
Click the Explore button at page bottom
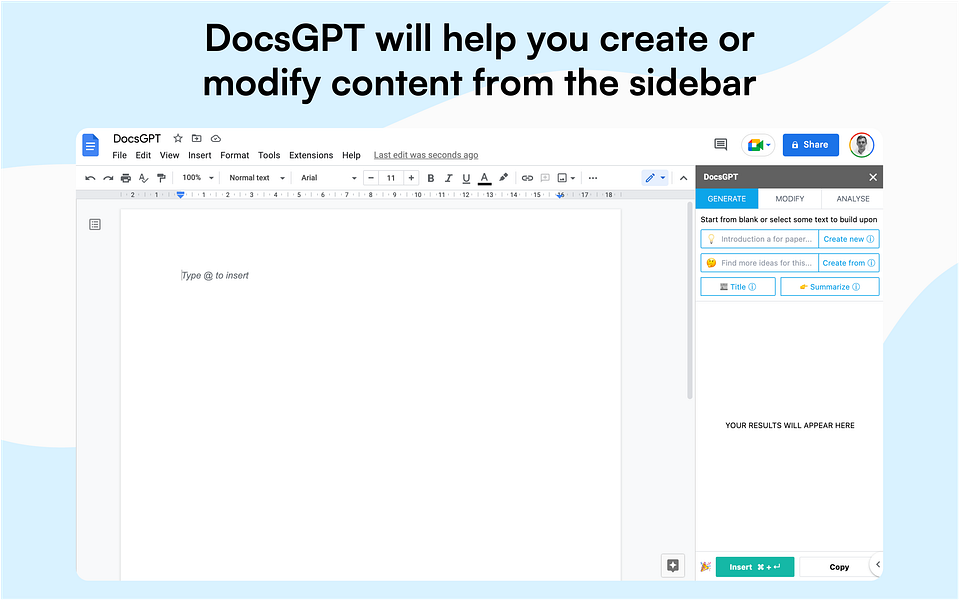[x=673, y=565]
